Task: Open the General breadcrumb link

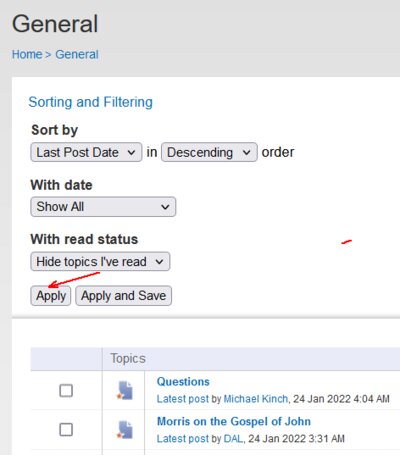Action: coord(77,54)
